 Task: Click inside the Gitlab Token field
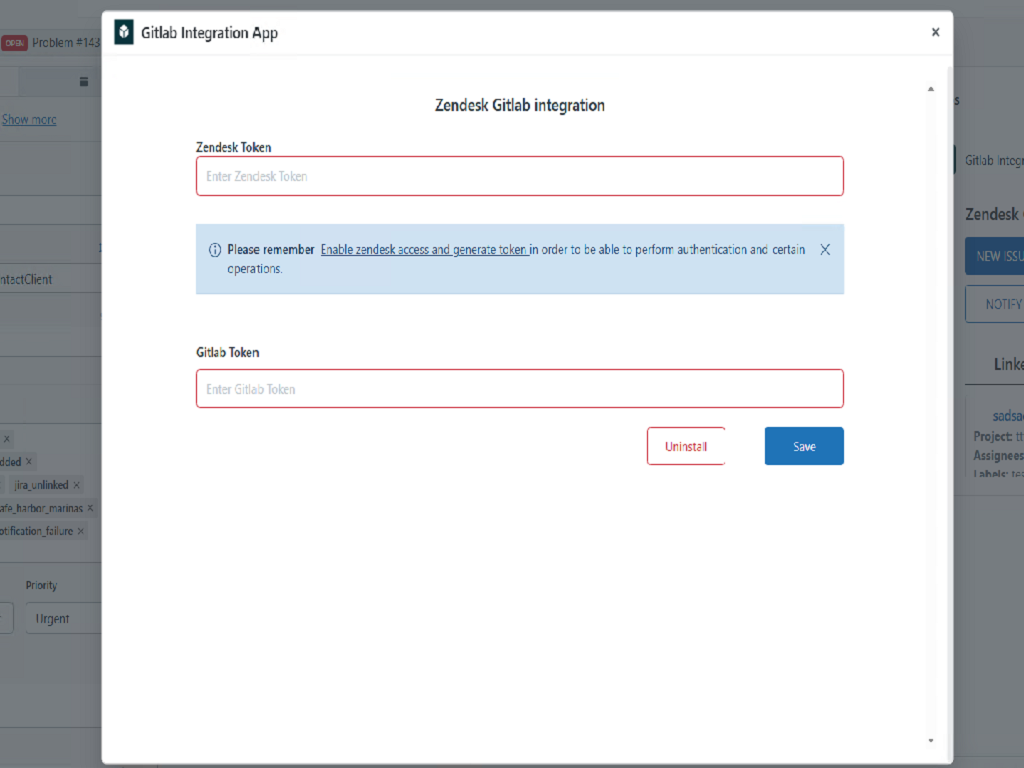(x=519, y=388)
